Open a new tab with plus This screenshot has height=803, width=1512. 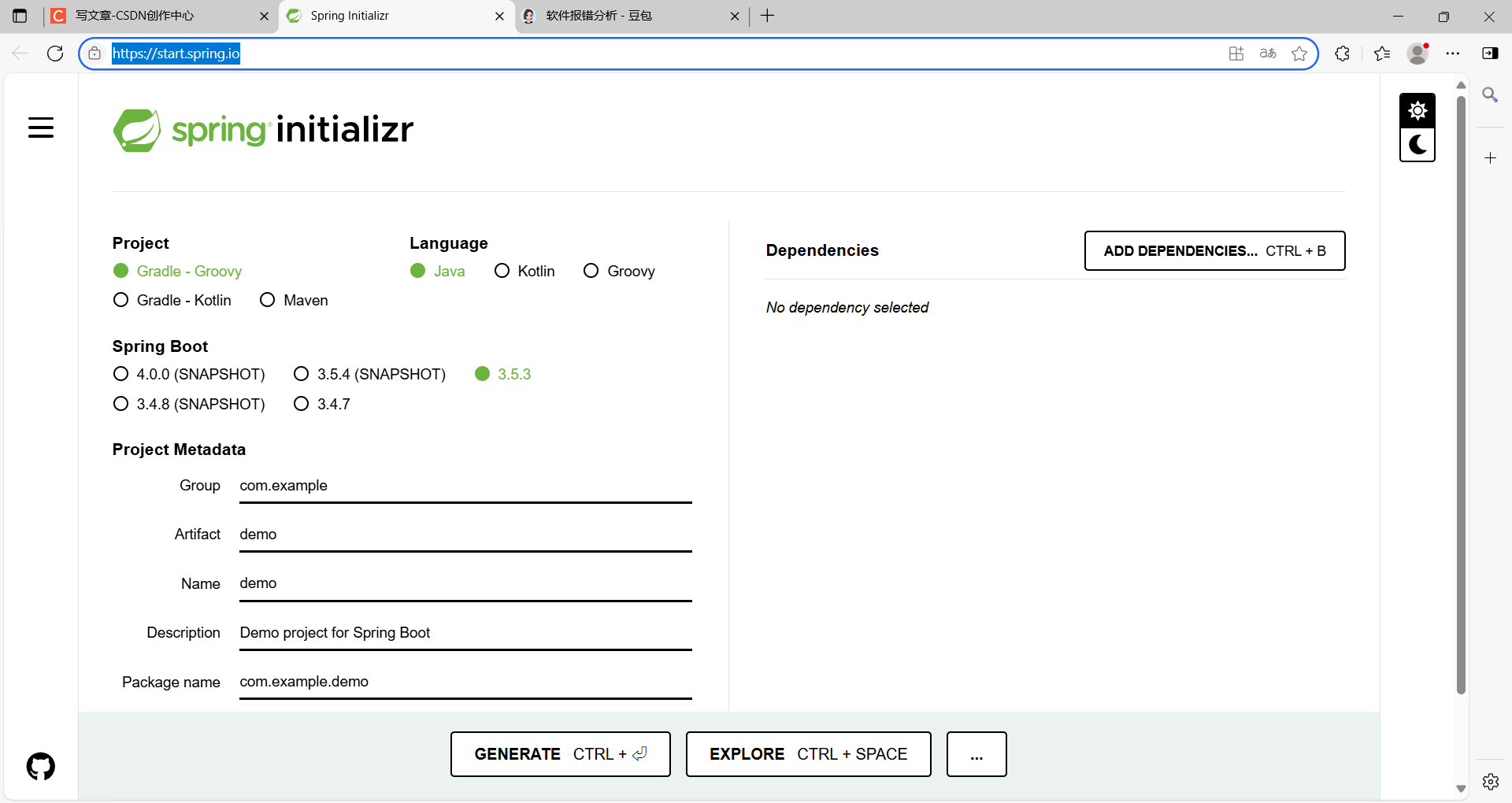(x=768, y=16)
